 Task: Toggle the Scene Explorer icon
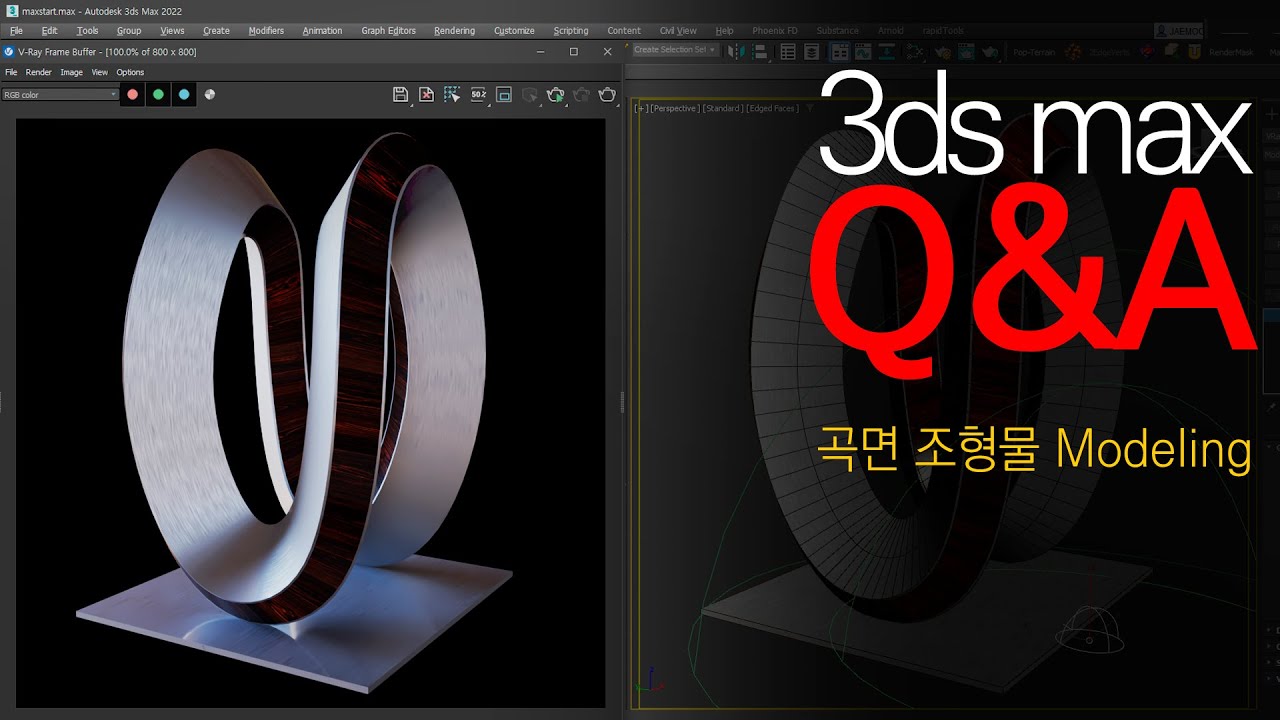(788, 50)
